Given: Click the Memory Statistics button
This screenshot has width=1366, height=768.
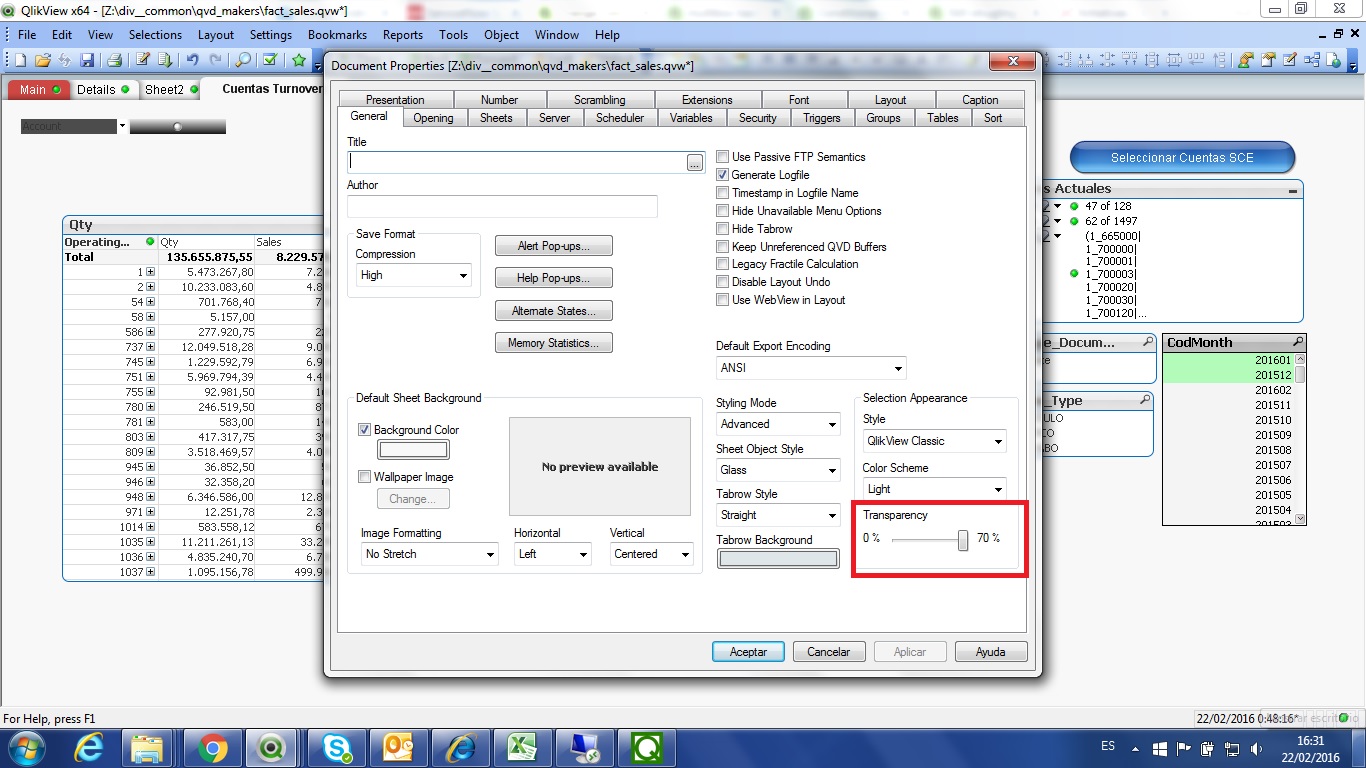Looking at the screenshot, I should click(553, 343).
